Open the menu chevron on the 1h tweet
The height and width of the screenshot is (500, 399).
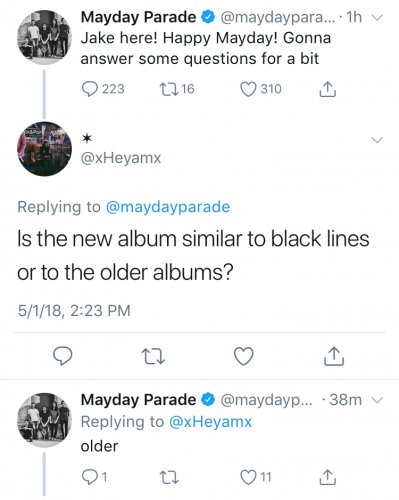(377, 17)
